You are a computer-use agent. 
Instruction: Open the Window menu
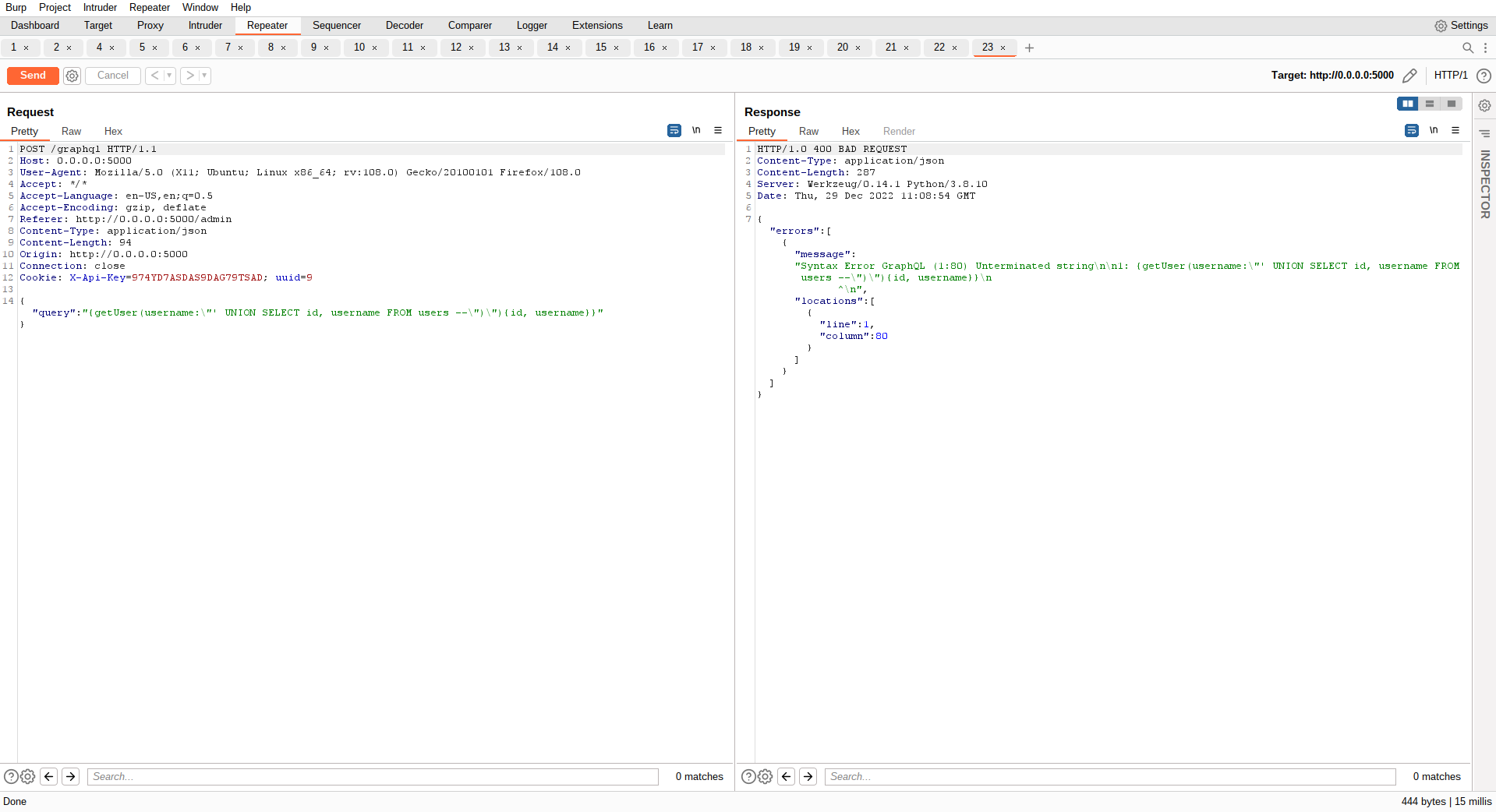tap(200, 7)
